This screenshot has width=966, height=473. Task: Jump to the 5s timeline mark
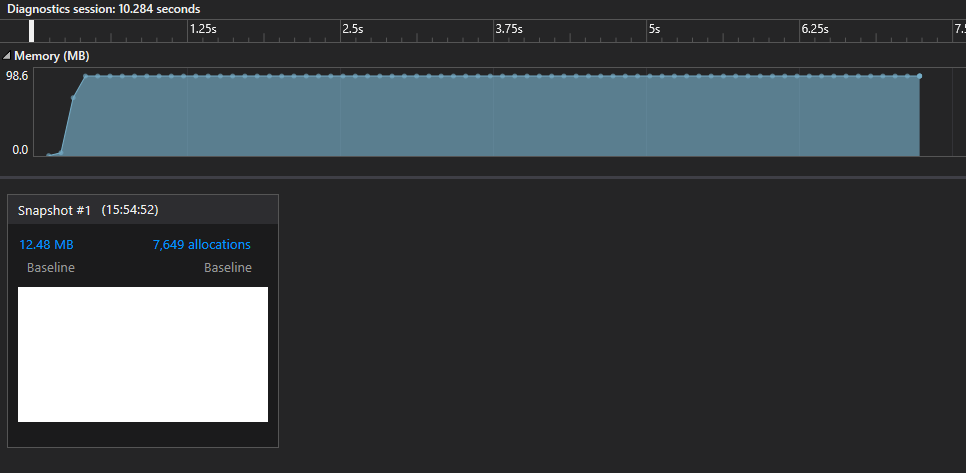coord(654,29)
